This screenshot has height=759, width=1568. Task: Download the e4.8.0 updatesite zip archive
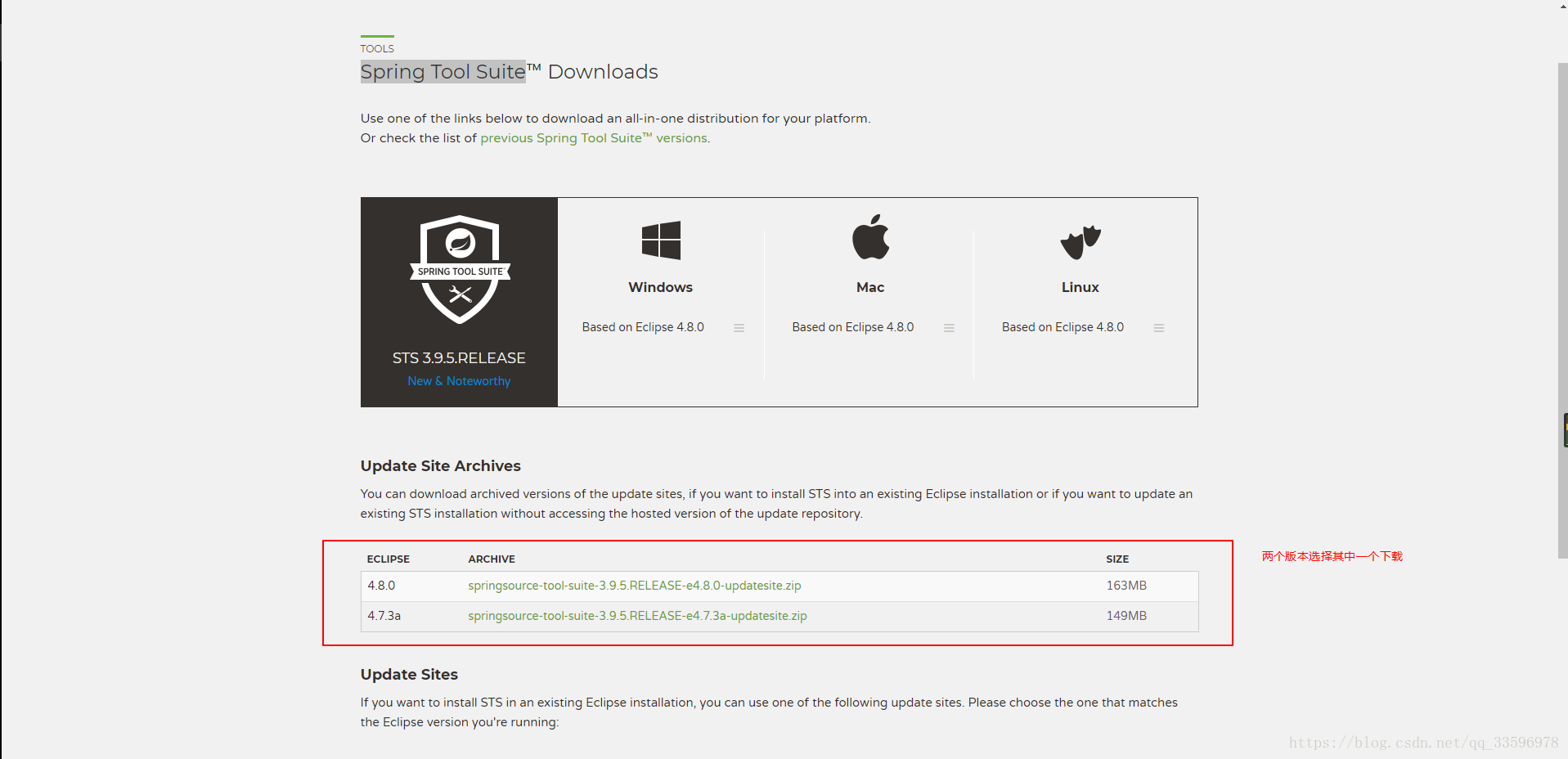point(635,586)
